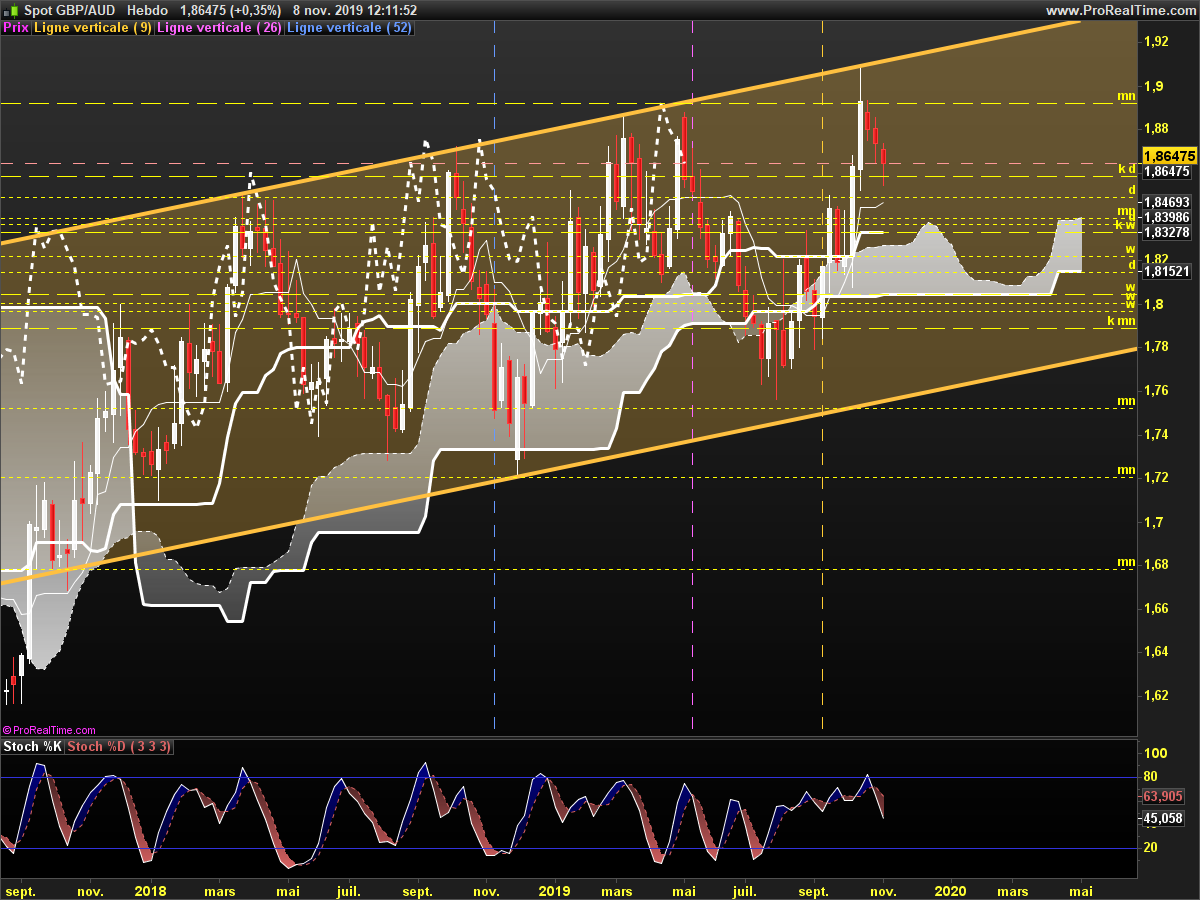
Task: Click the 2020 label on time axis
Action: coord(950,890)
